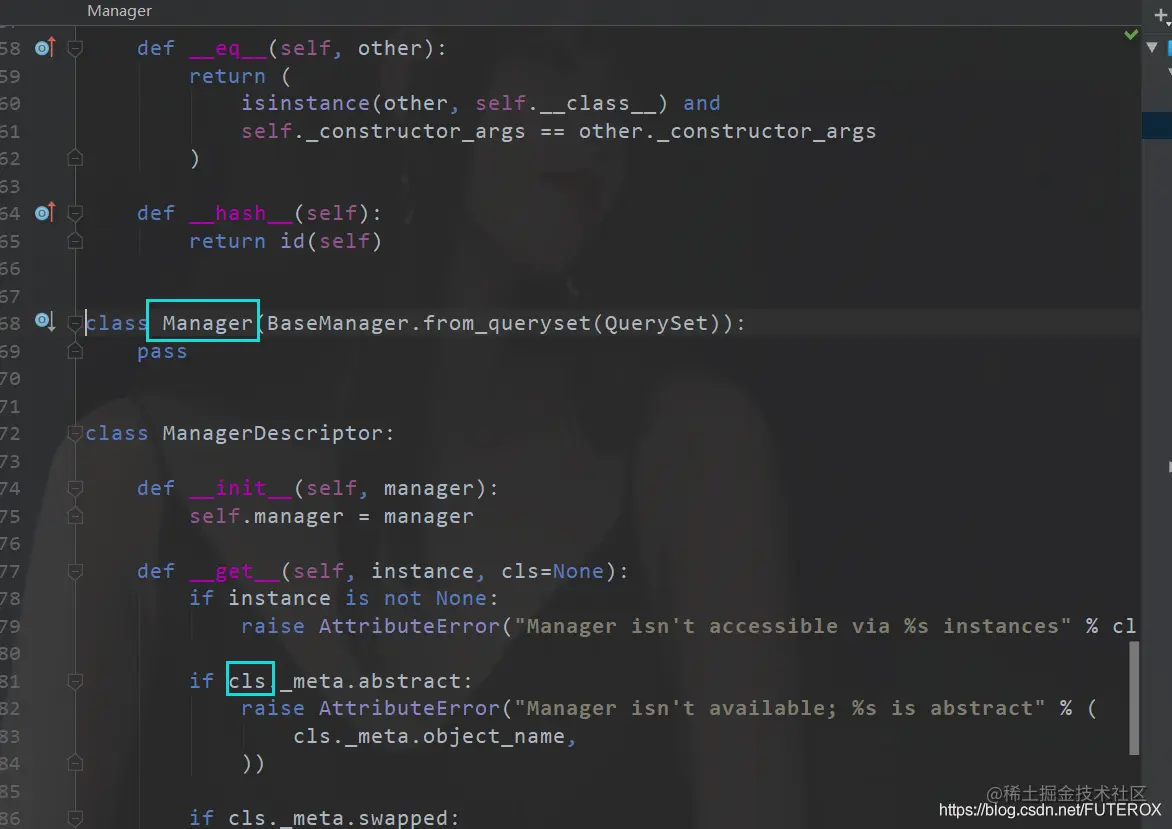
Task: Click '__hash__' method name
Action: tap(241, 214)
